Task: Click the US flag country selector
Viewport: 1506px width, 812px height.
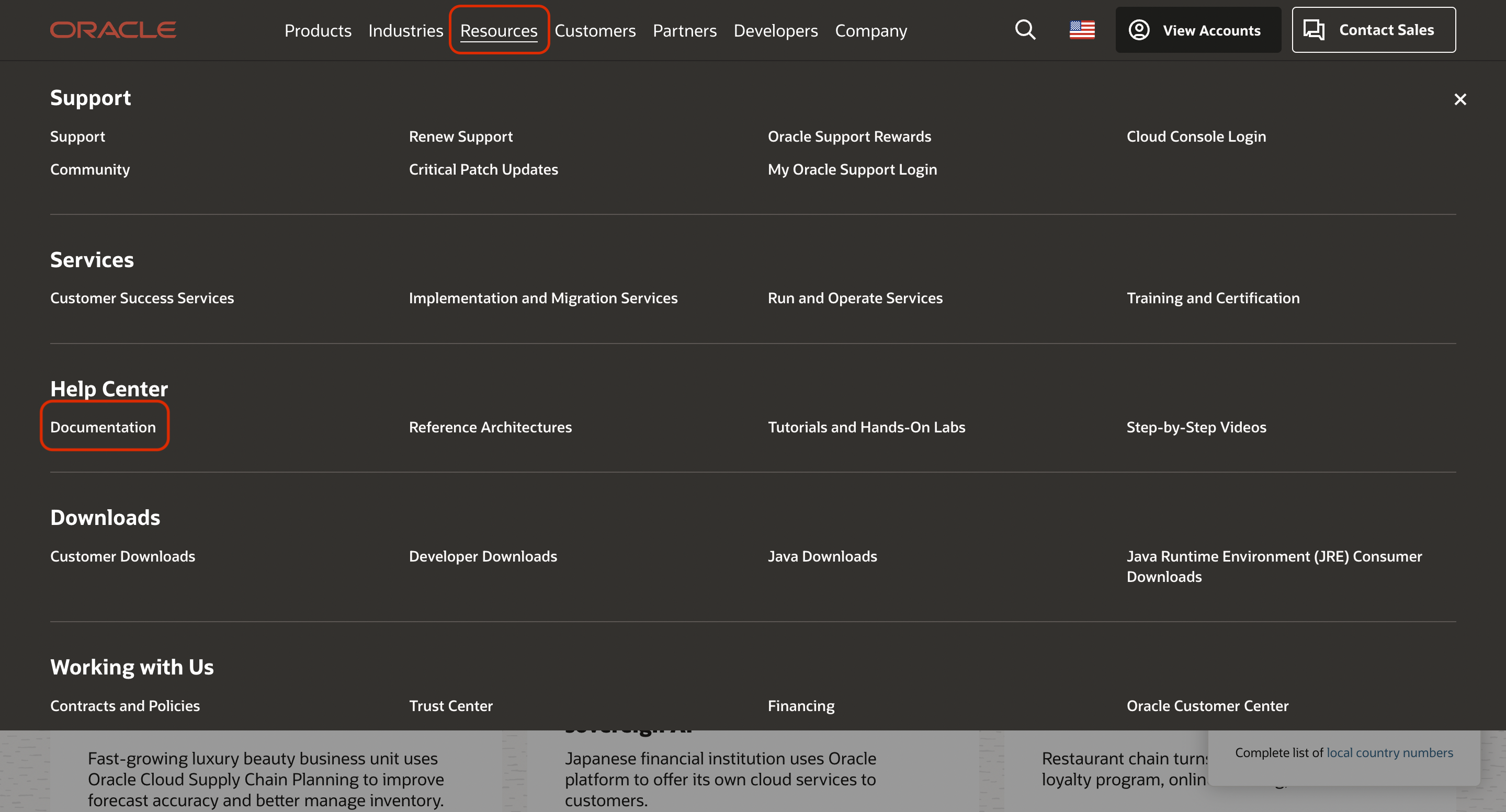Action: (x=1082, y=30)
